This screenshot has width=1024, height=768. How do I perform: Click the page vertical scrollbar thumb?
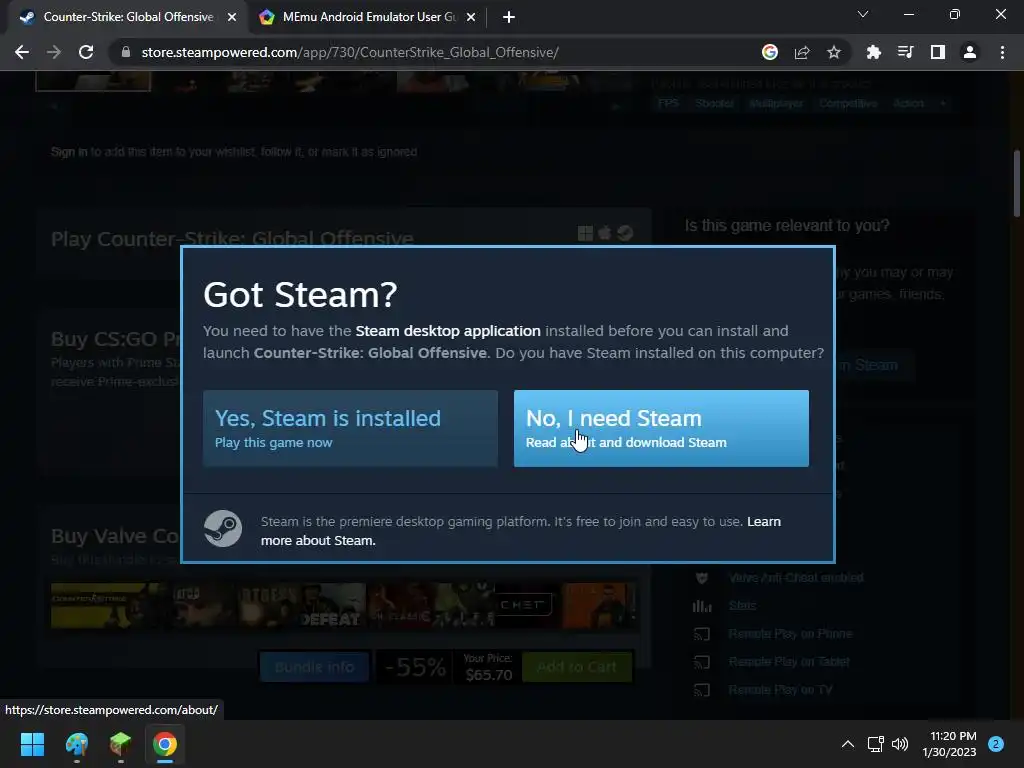coord(1017,184)
